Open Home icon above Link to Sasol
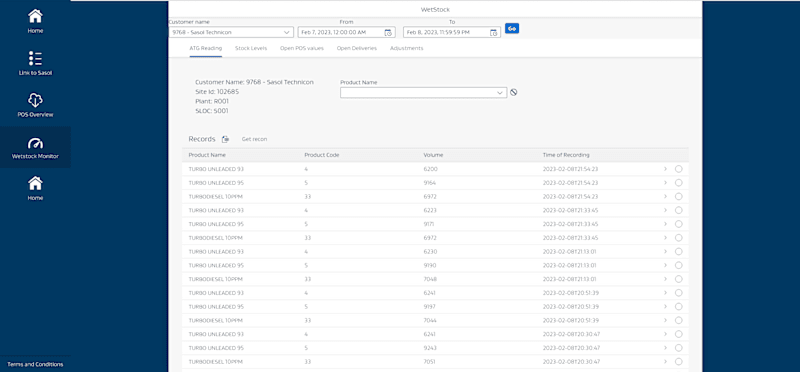The height and width of the screenshot is (372, 800). tap(35, 16)
